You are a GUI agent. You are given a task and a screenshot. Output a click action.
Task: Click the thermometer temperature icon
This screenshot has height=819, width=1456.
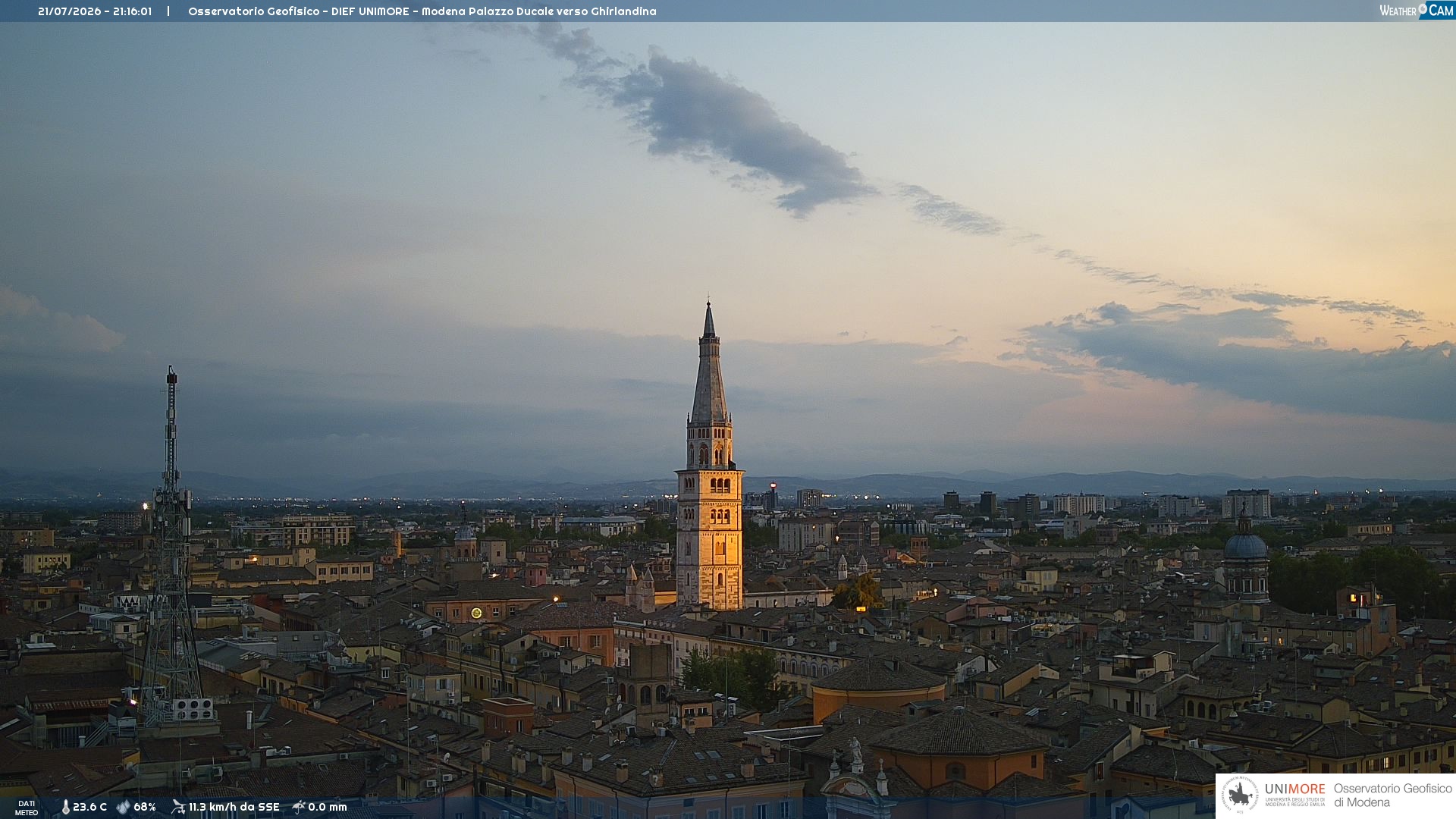pyautogui.click(x=65, y=807)
